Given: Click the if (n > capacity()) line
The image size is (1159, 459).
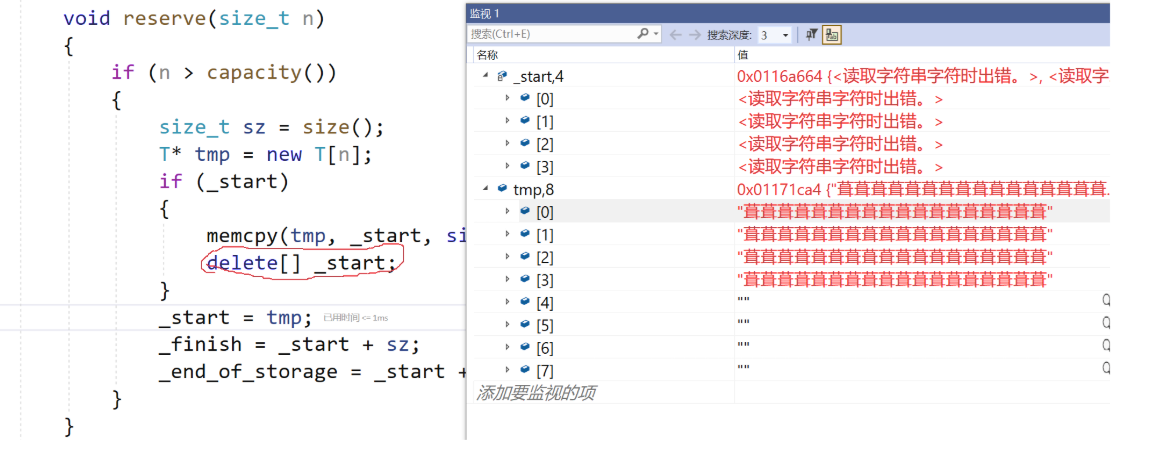Looking at the screenshot, I should click(x=224, y=72).
